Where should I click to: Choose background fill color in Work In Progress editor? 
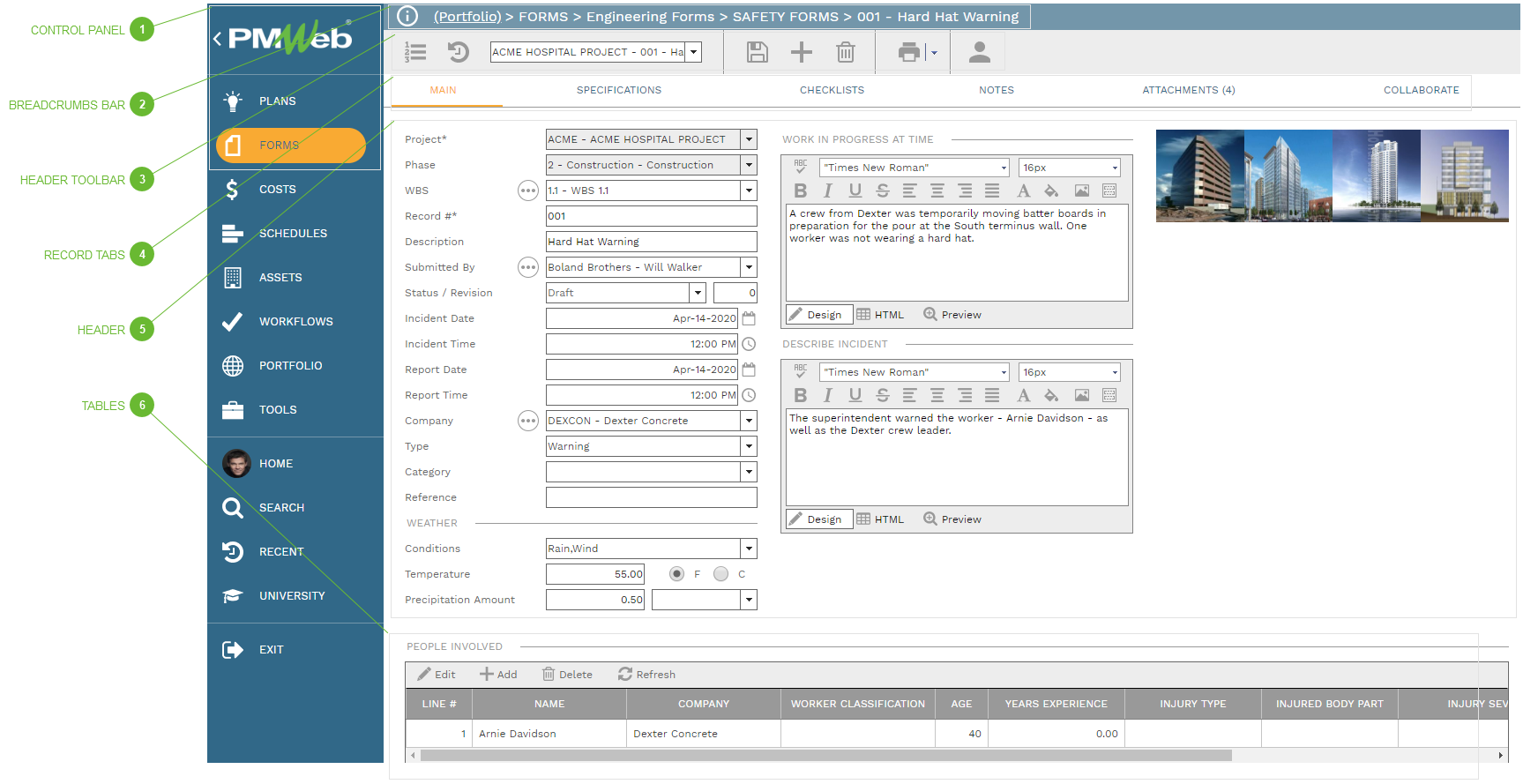tap(1051, 190)
